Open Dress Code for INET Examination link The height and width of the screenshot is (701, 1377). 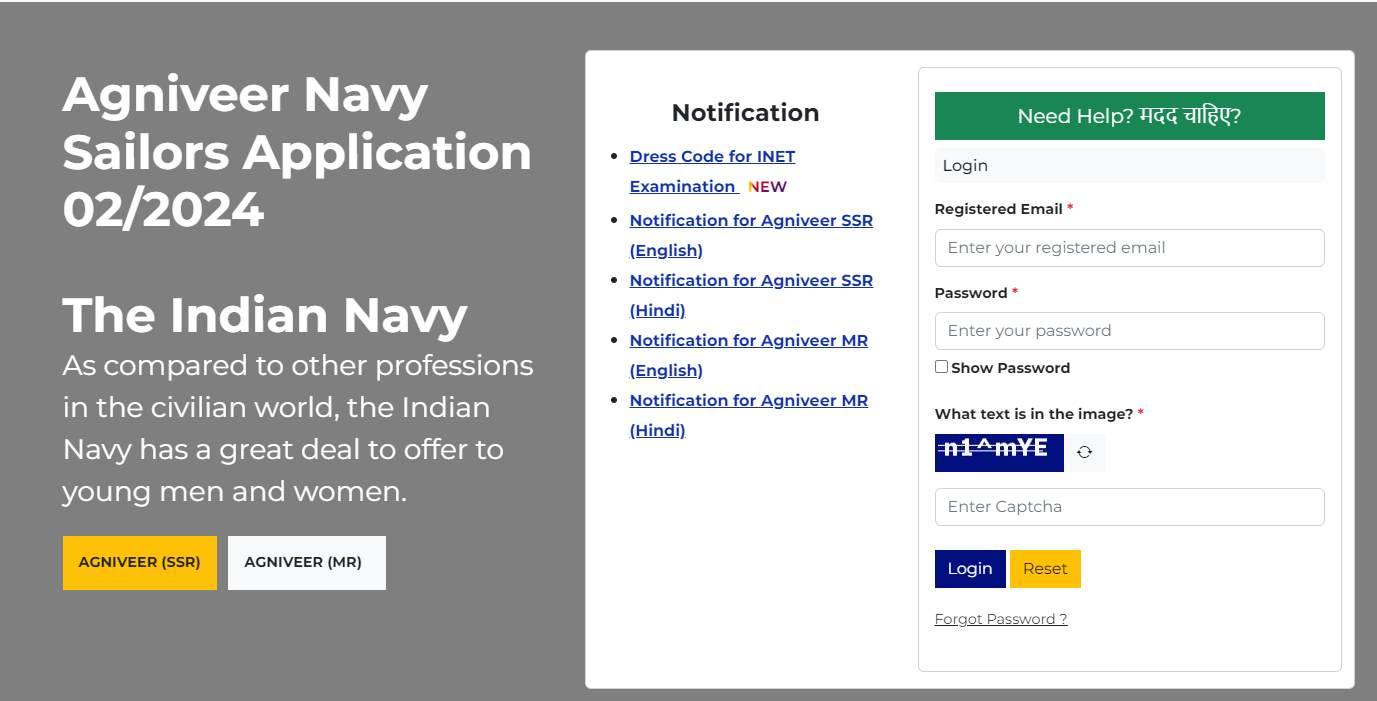pos(712,171)
